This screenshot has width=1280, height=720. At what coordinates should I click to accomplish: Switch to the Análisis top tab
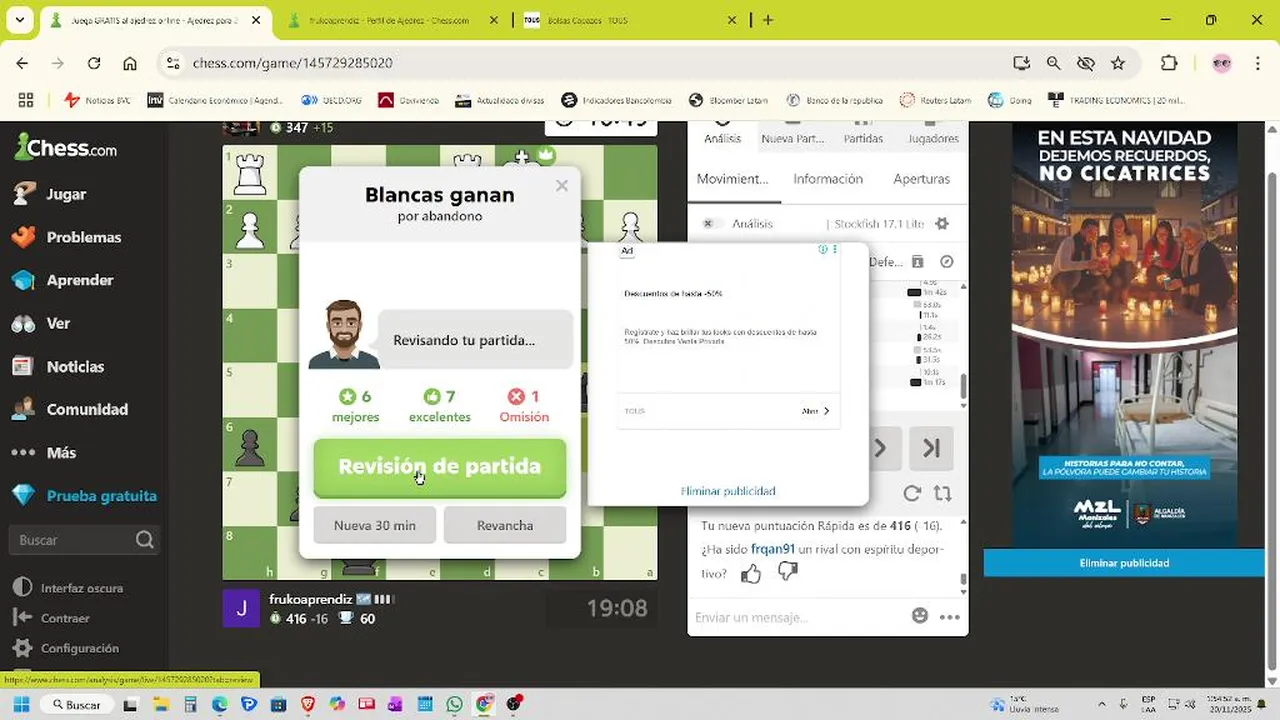tap(722, 138)
